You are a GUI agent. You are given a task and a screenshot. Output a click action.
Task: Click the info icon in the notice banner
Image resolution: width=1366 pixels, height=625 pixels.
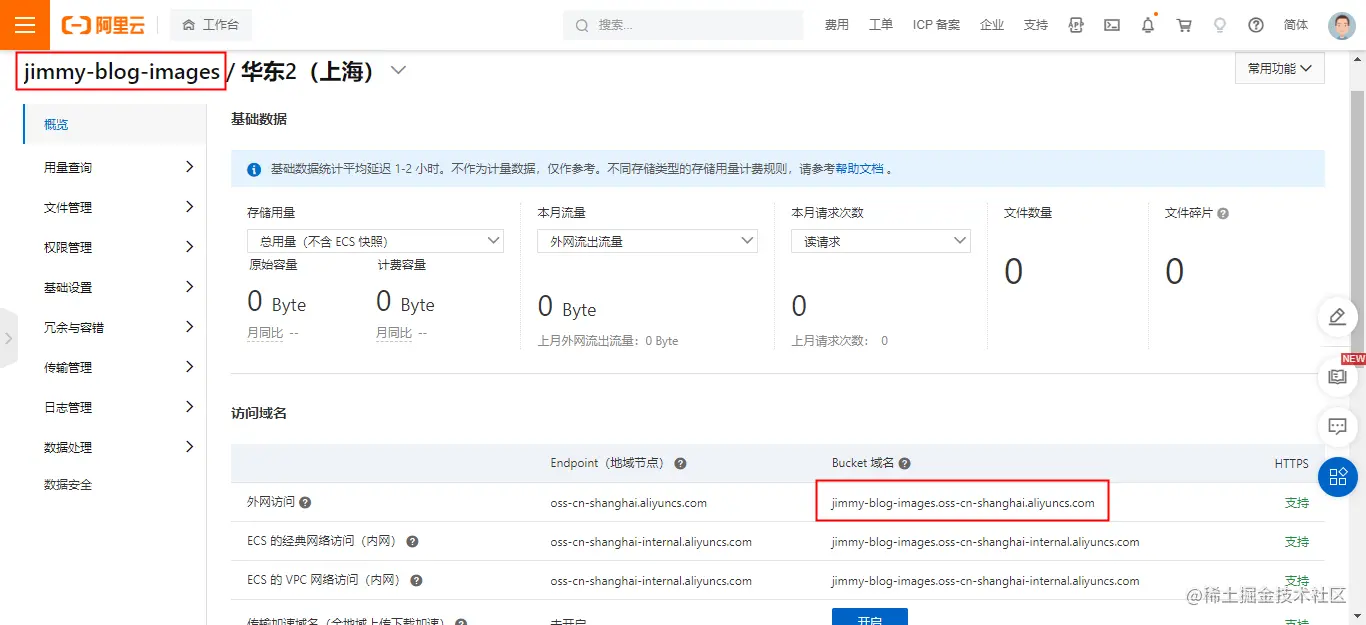pyautogui.click(x=254, y=170)
